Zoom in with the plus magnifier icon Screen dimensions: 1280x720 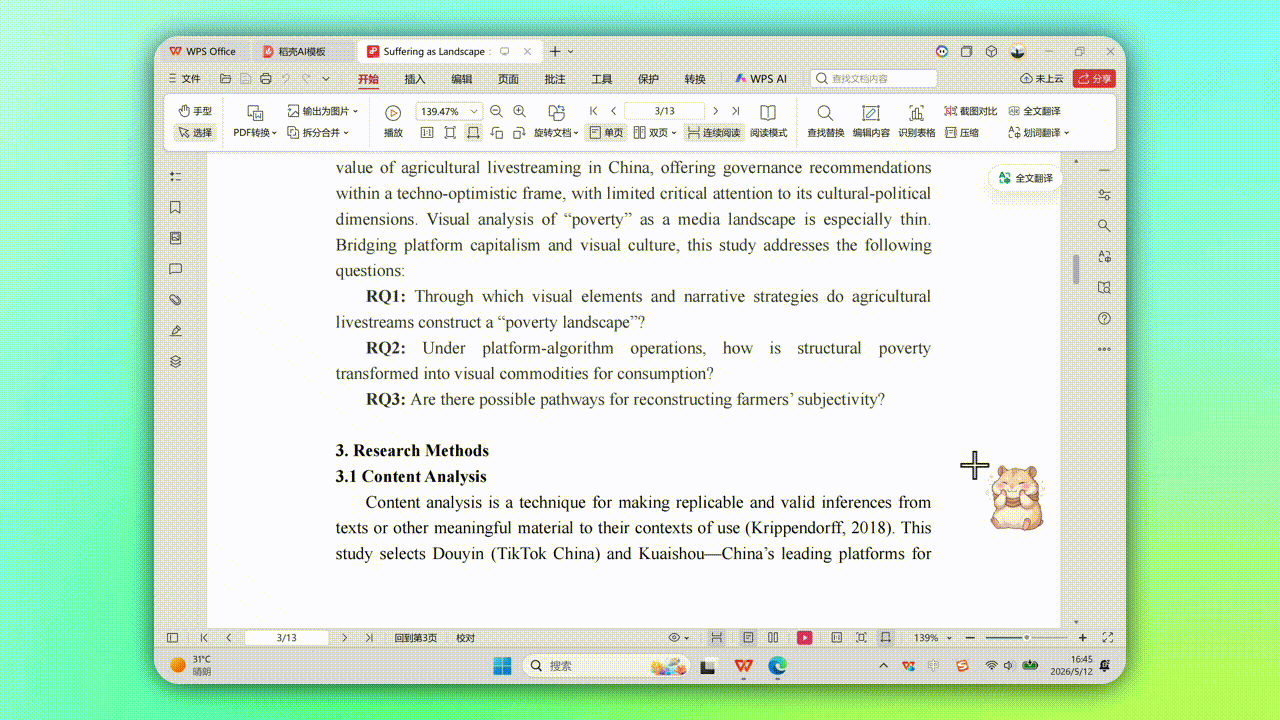(x=519, y=111)
